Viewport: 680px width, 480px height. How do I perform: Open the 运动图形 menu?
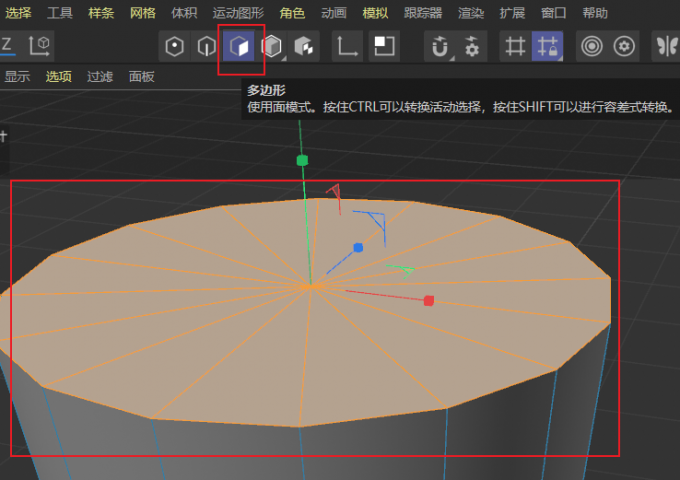238,13
